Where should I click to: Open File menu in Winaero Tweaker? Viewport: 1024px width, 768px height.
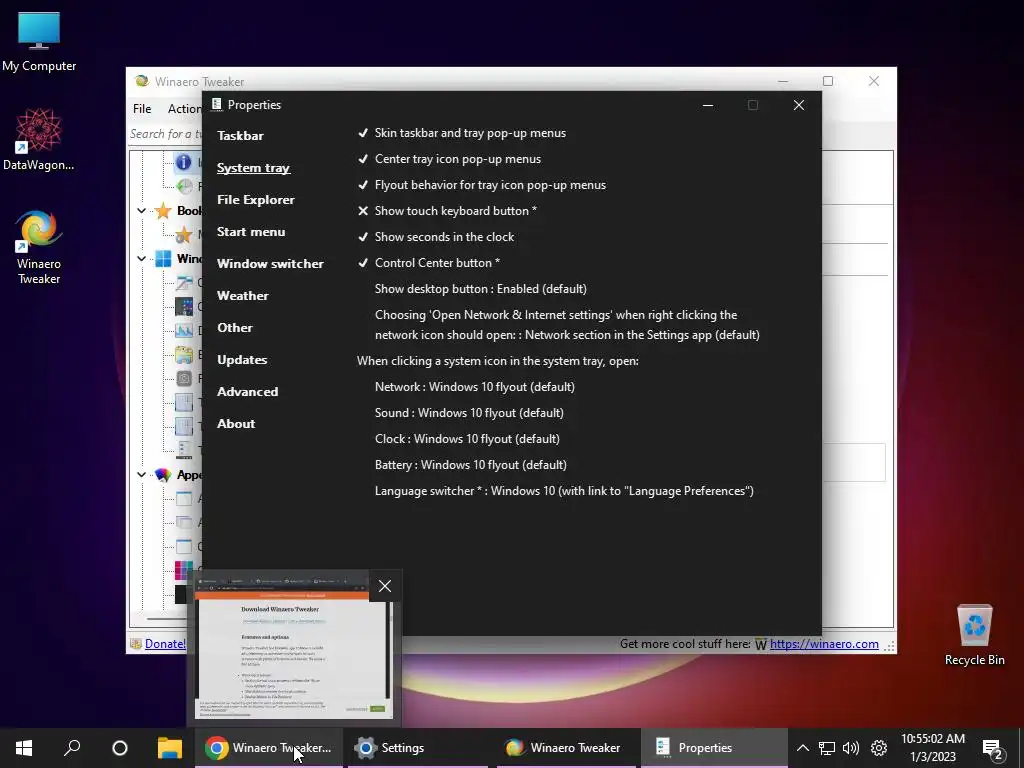142,109
